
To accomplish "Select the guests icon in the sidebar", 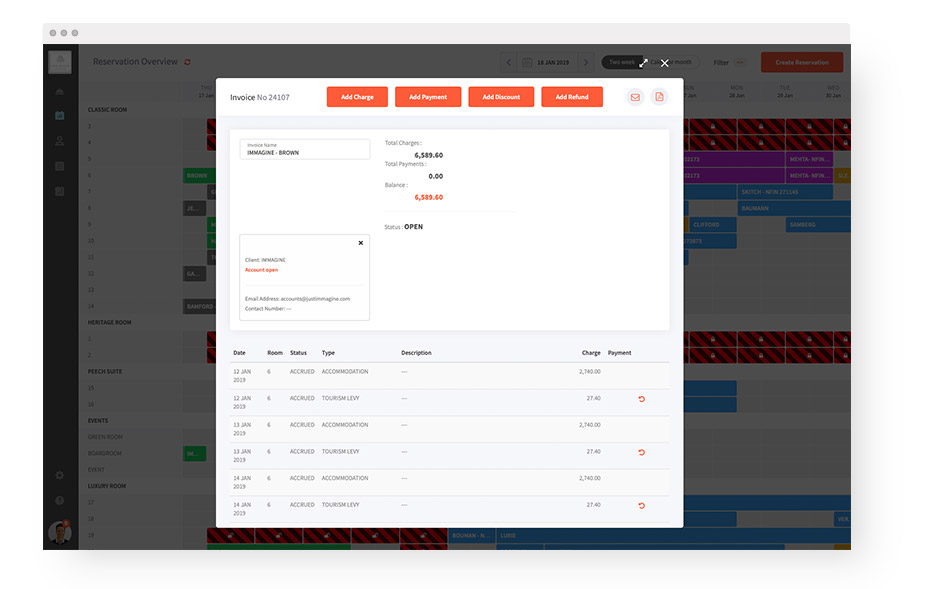I will pos(60,140).
